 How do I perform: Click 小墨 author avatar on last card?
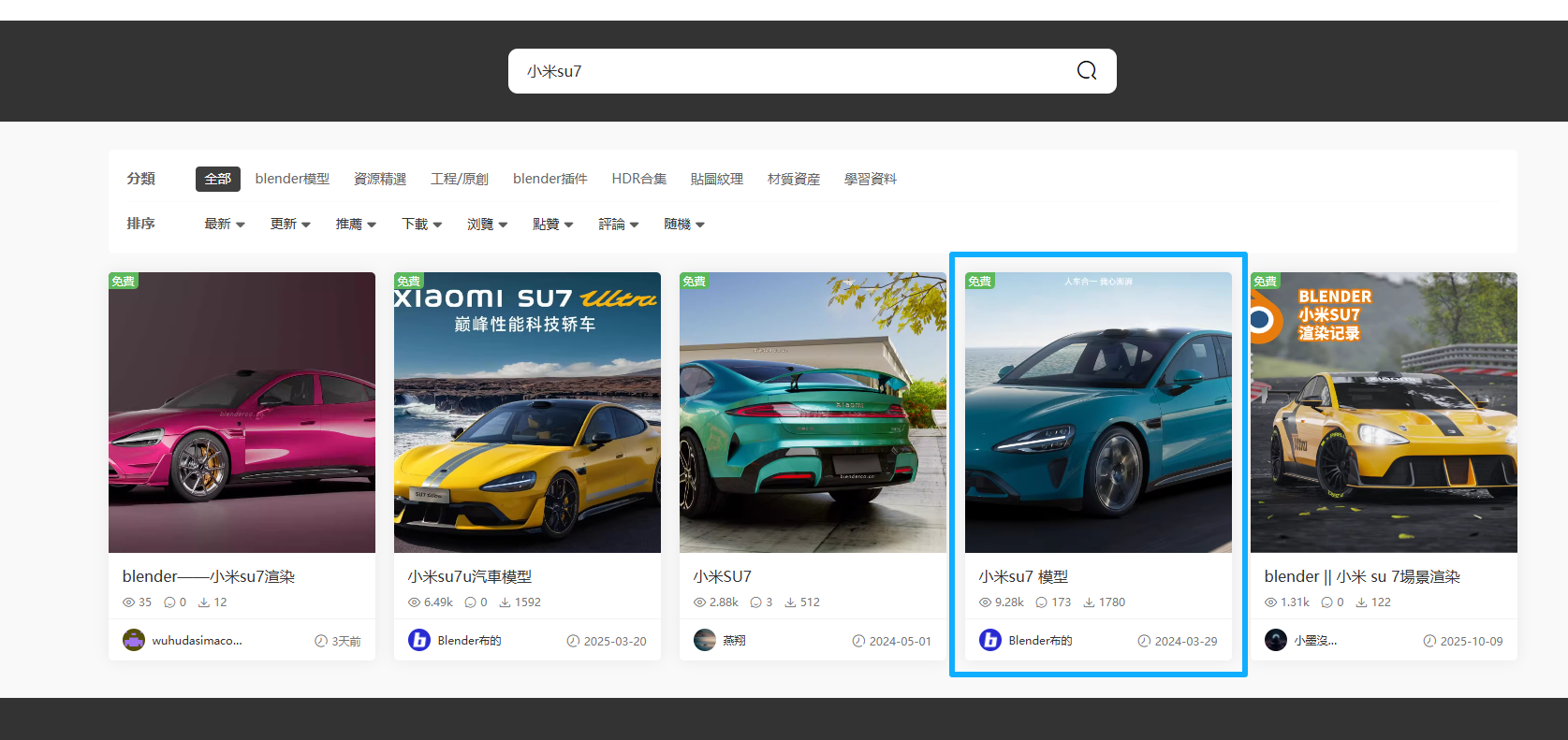1275,640
